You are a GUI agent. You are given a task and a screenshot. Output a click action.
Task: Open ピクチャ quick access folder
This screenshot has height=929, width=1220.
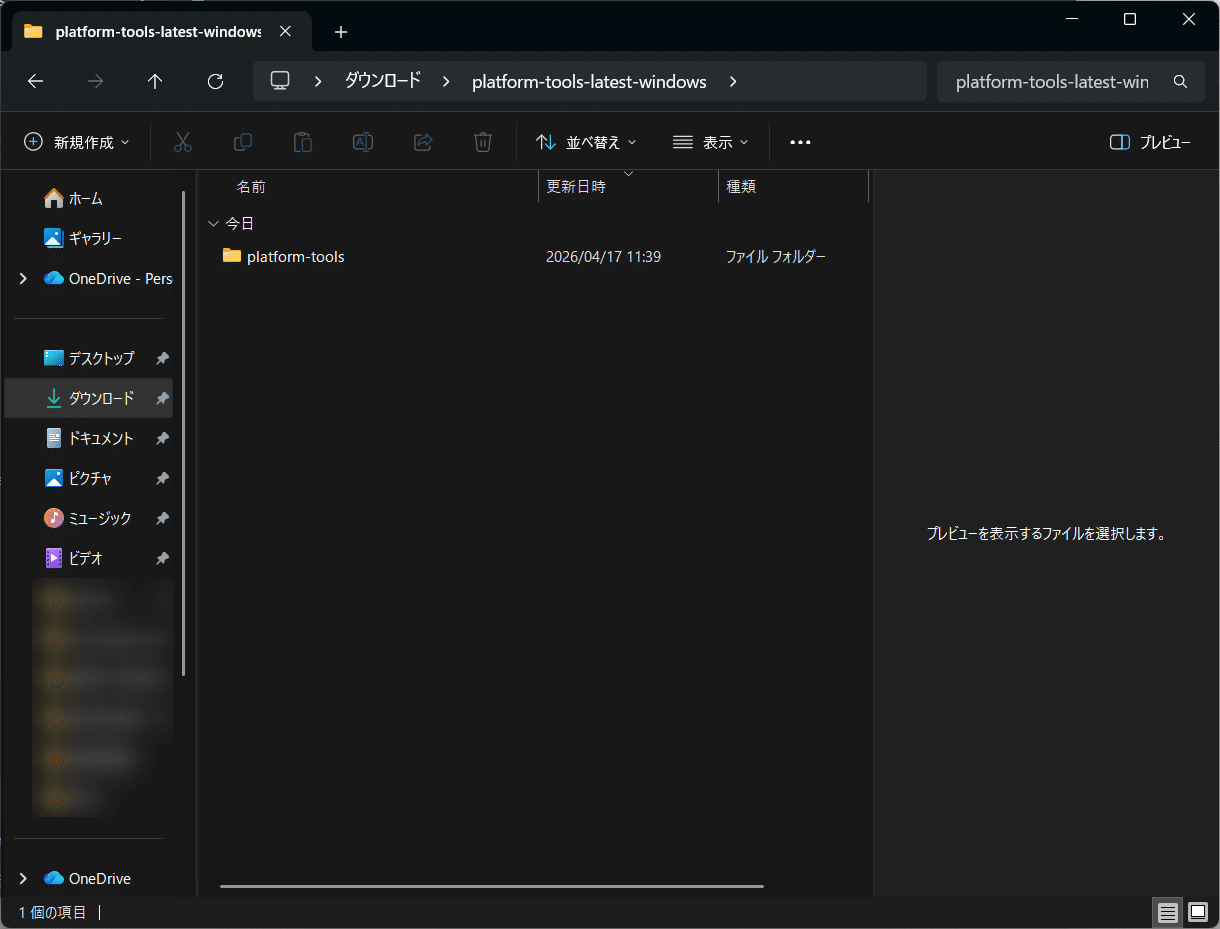coord(88,478)
